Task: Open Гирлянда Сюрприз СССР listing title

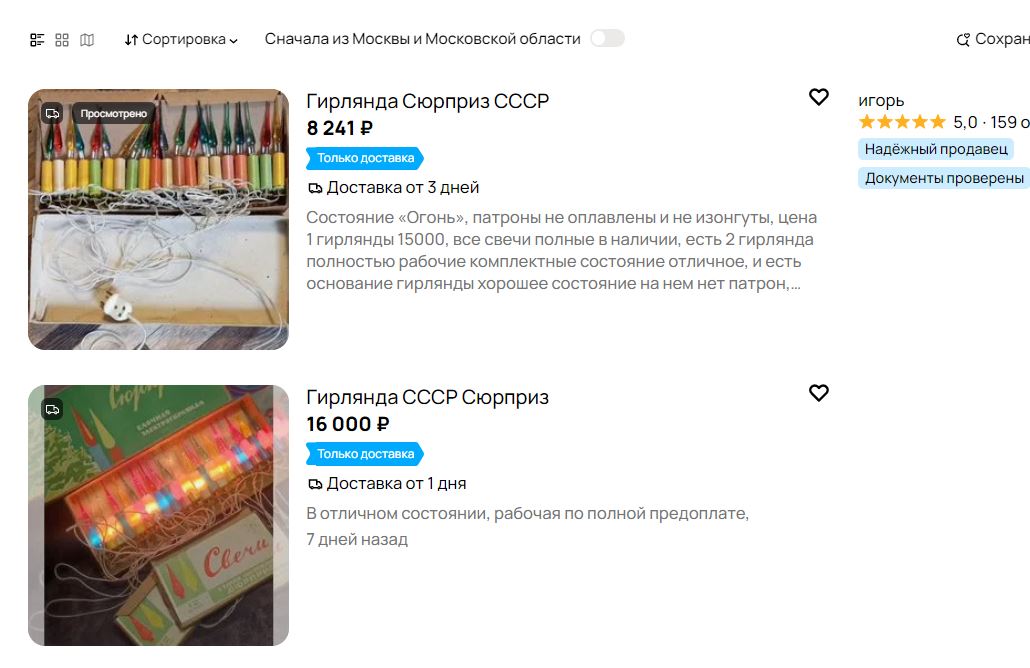Action: (x=427, y=101)
